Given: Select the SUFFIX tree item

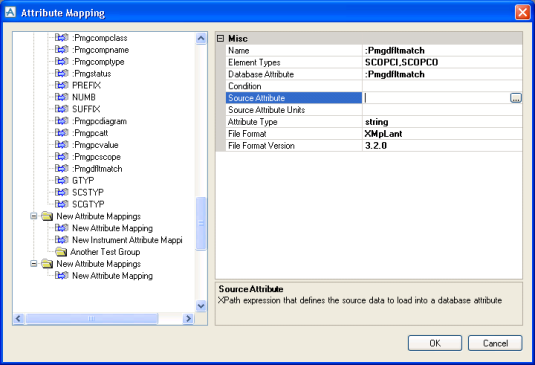Looking at the screenshot, I should pos(86,109).
